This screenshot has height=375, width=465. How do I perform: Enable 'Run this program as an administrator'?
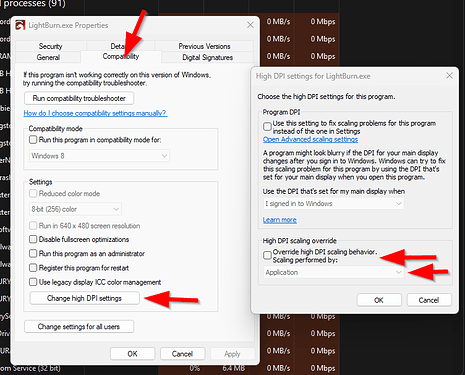click(33, 254)
